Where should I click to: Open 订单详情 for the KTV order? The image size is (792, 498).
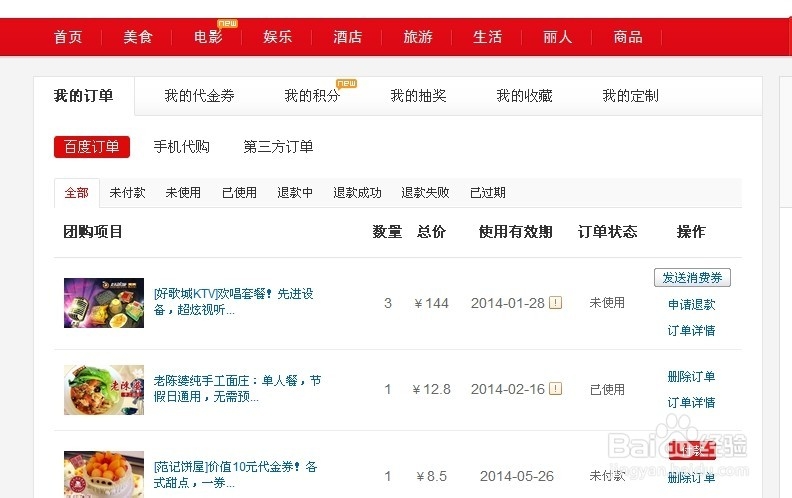[x=691, y=331]
